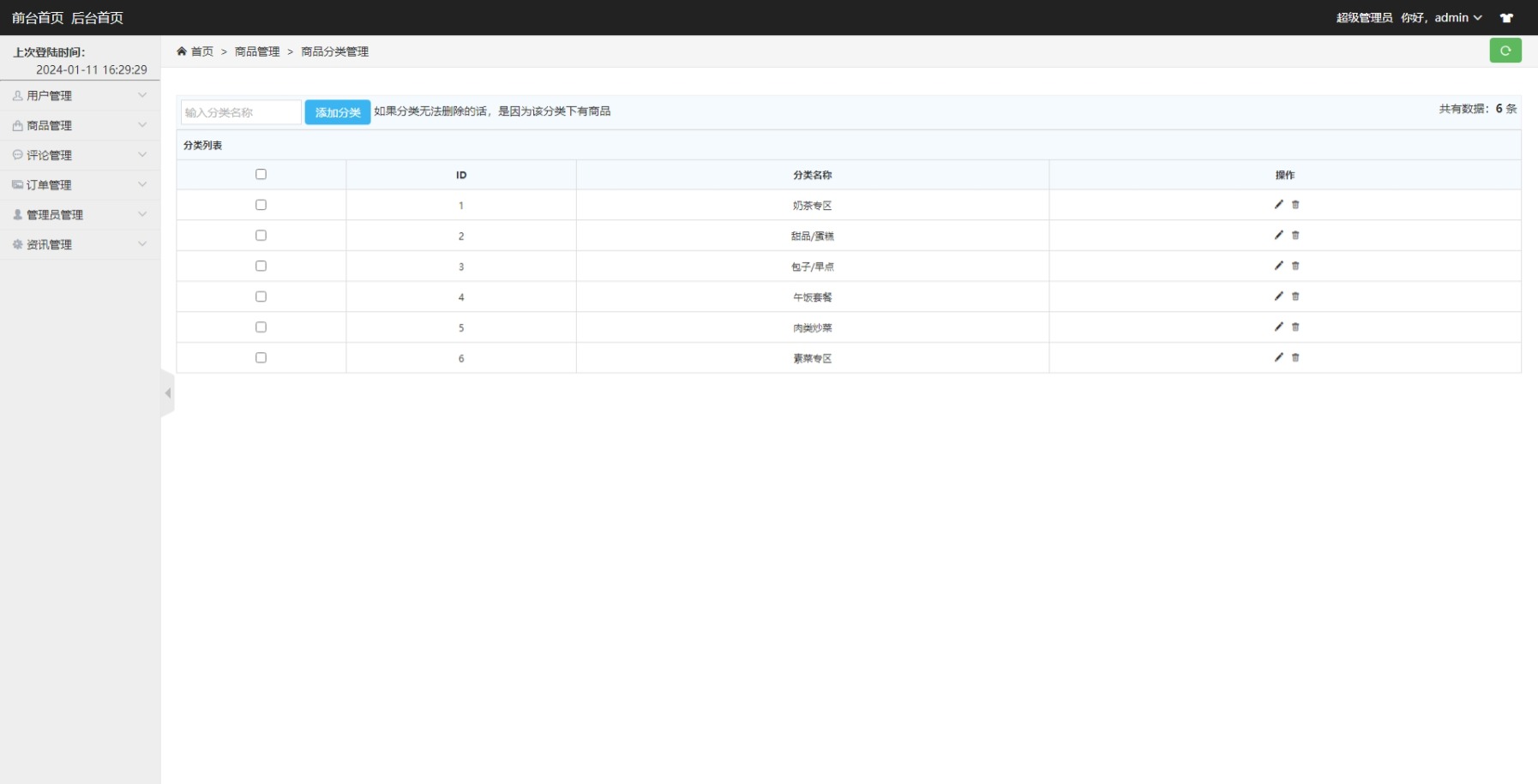Enable the checkbox for 肉类炒菜
This screenshot has height=784, width=1538.
pyautogui.click(x=261, y=326)
